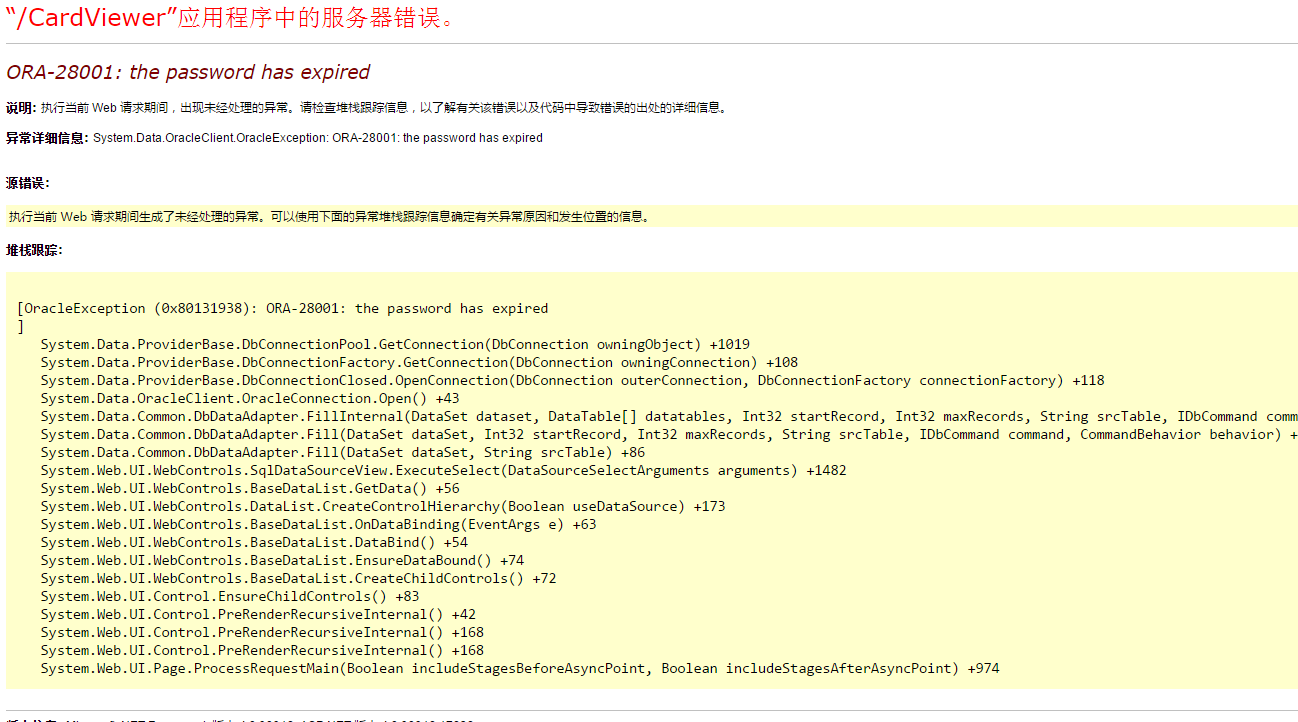Image resolution: width=1298 pixels, height=722 pixels.
Task: Click the PreRenderRecursiveInternal() +42 line
Action: click(x=258, y=614)
